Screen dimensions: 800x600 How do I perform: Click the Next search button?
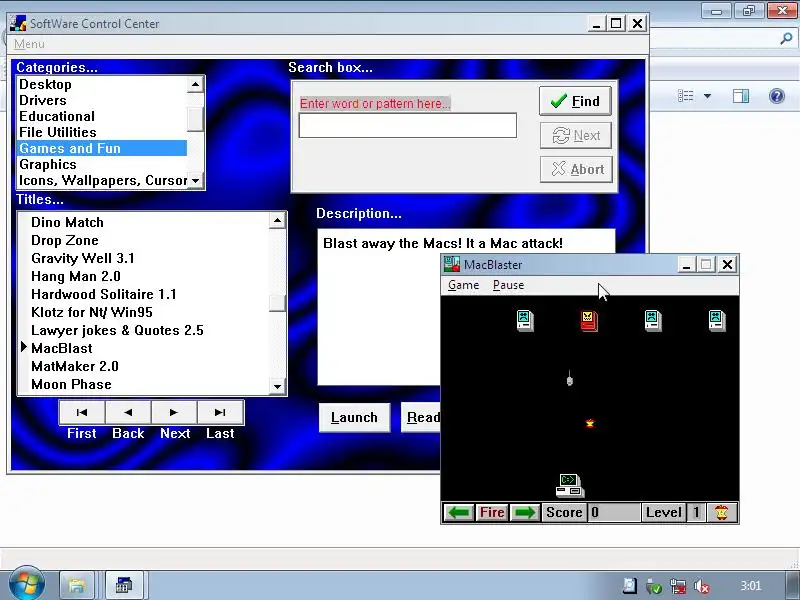pos(576,135)
